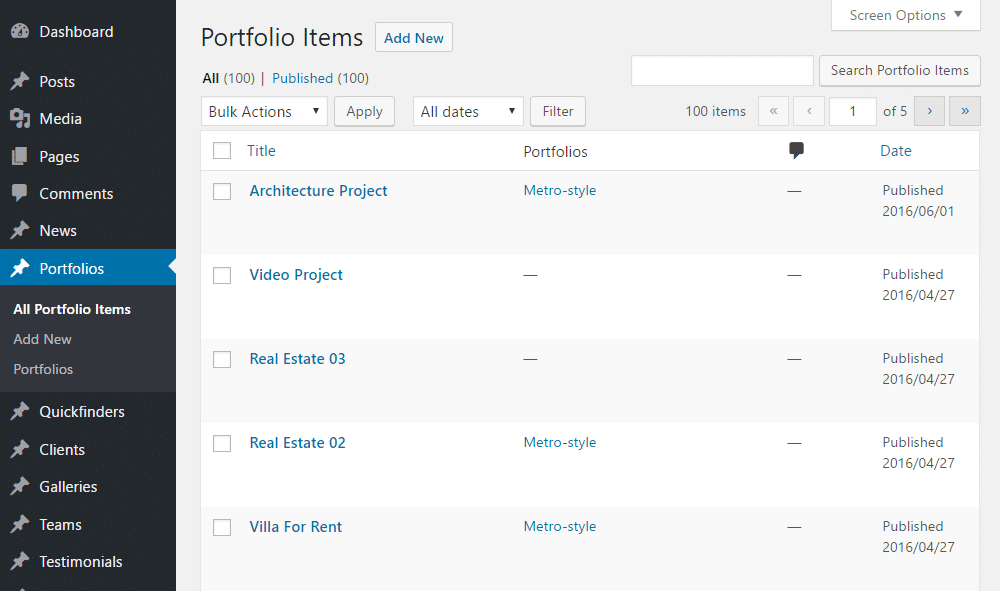
Task: Open the Testimonials section icon
Action: [20, 561]
